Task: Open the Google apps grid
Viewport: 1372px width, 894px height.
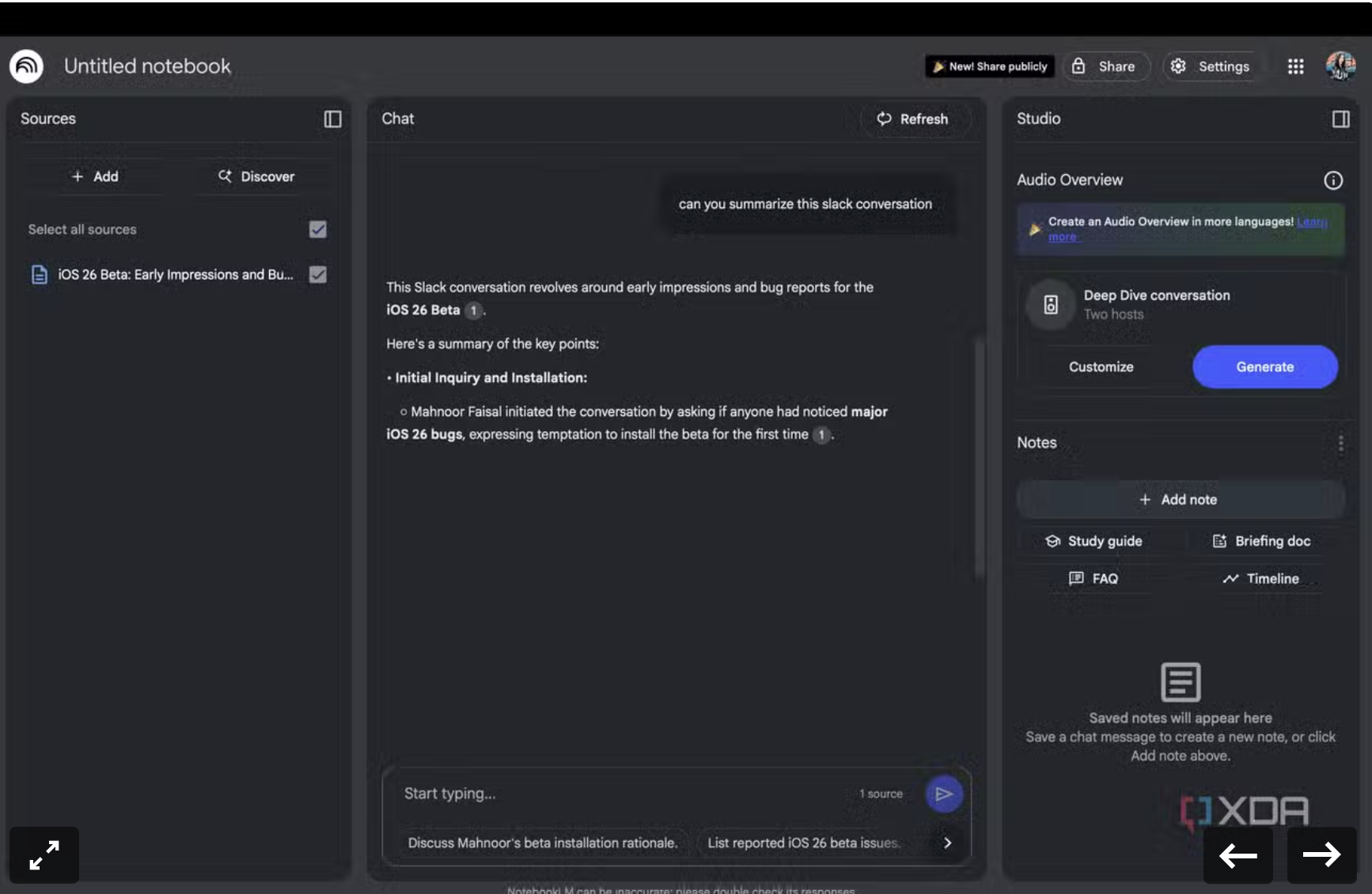Action: tap(1295, 66)
